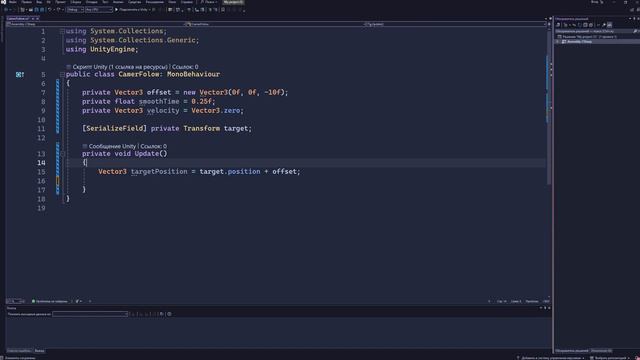Open the Git menu
Image resolution: width=640 pixels, height=360 pixels.
point(49,2)
